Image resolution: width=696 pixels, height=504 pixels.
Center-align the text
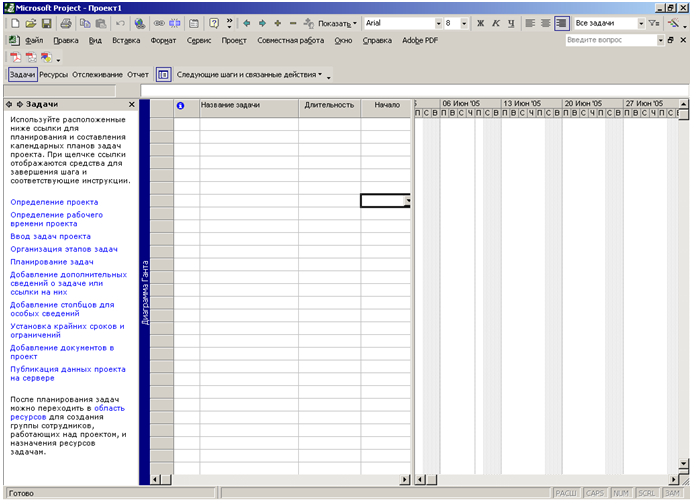click(x=546, y=23)
